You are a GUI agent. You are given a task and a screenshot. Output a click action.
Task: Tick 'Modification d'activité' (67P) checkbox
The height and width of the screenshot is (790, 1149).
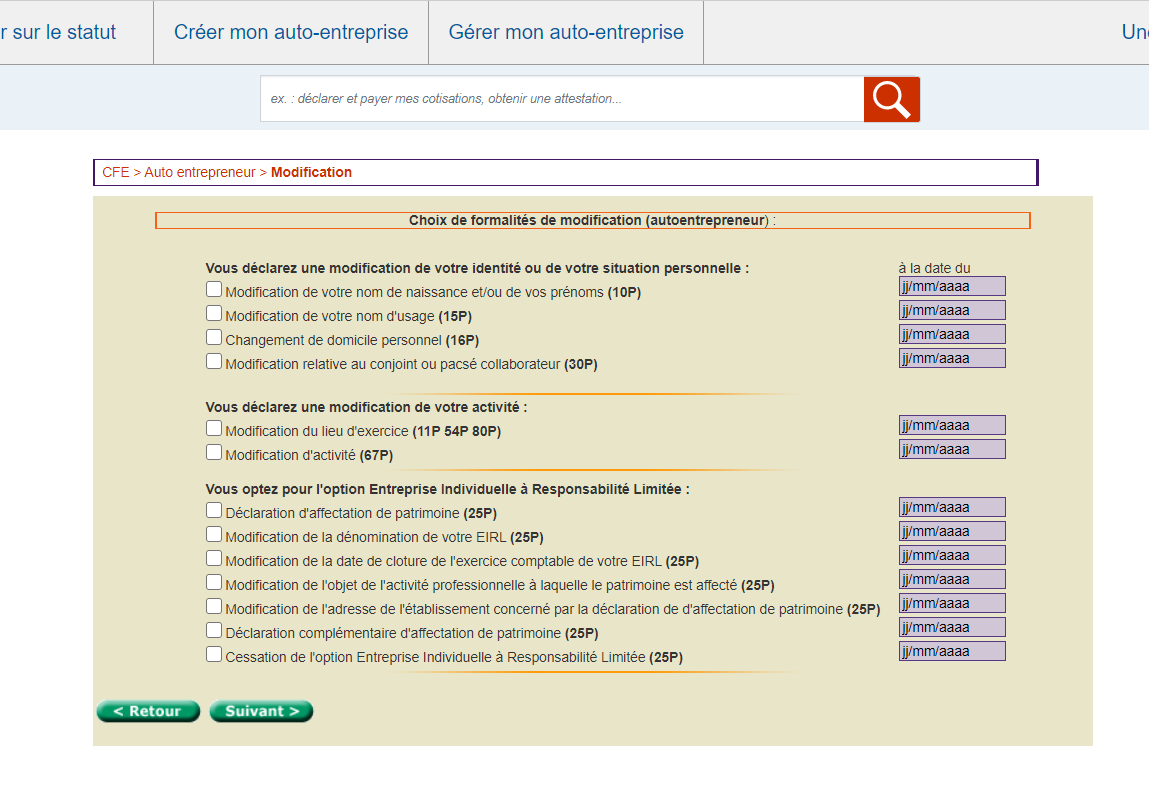(x=214, y=452)
